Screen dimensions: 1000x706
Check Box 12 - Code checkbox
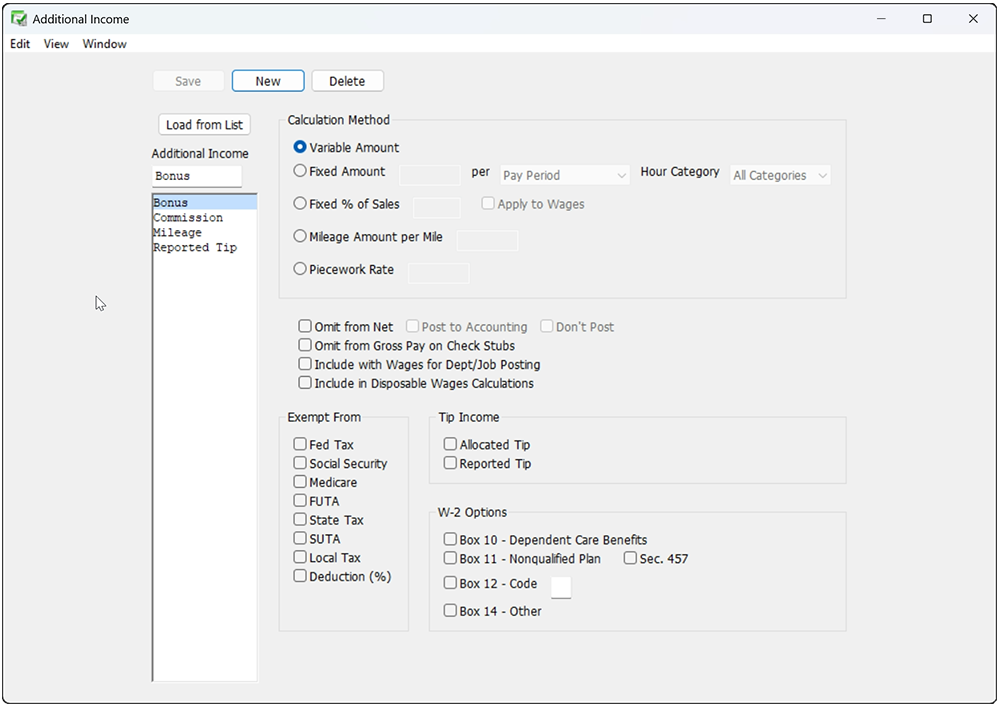[450, 582]
